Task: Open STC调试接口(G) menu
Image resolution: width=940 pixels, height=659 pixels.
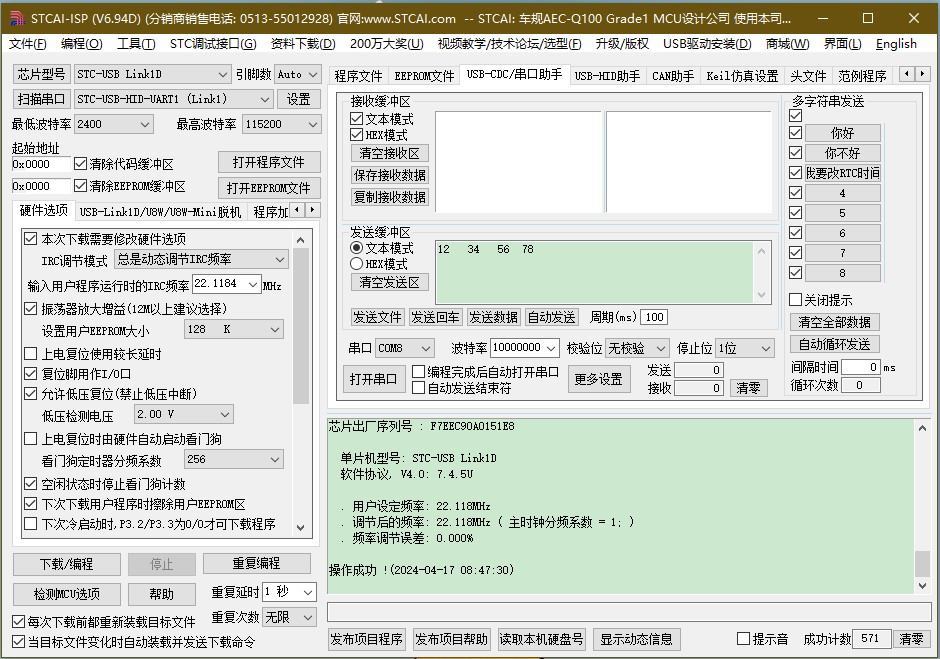Action: [x=213, y=44]
